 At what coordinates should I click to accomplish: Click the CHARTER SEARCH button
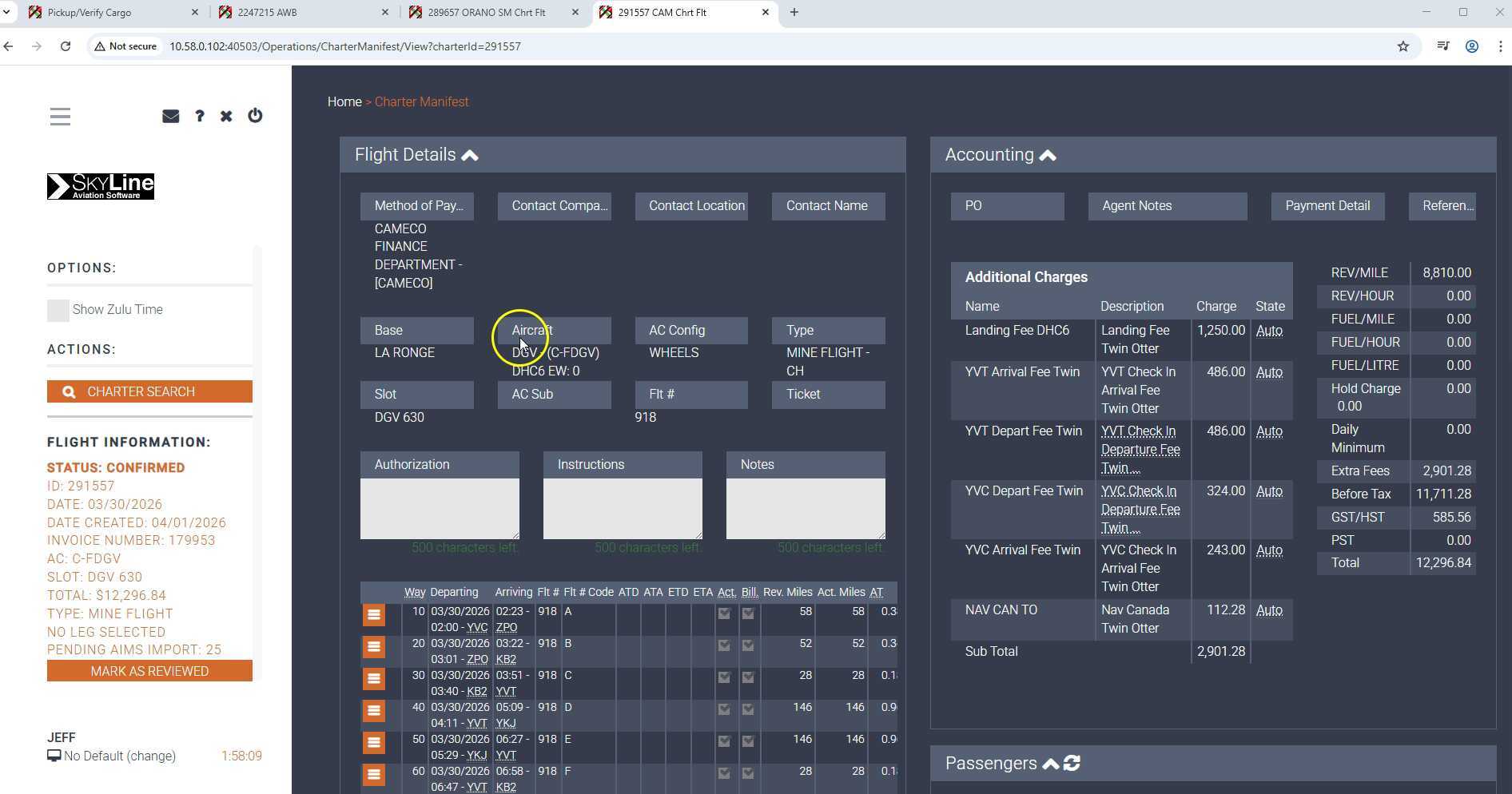pos(149,391)
